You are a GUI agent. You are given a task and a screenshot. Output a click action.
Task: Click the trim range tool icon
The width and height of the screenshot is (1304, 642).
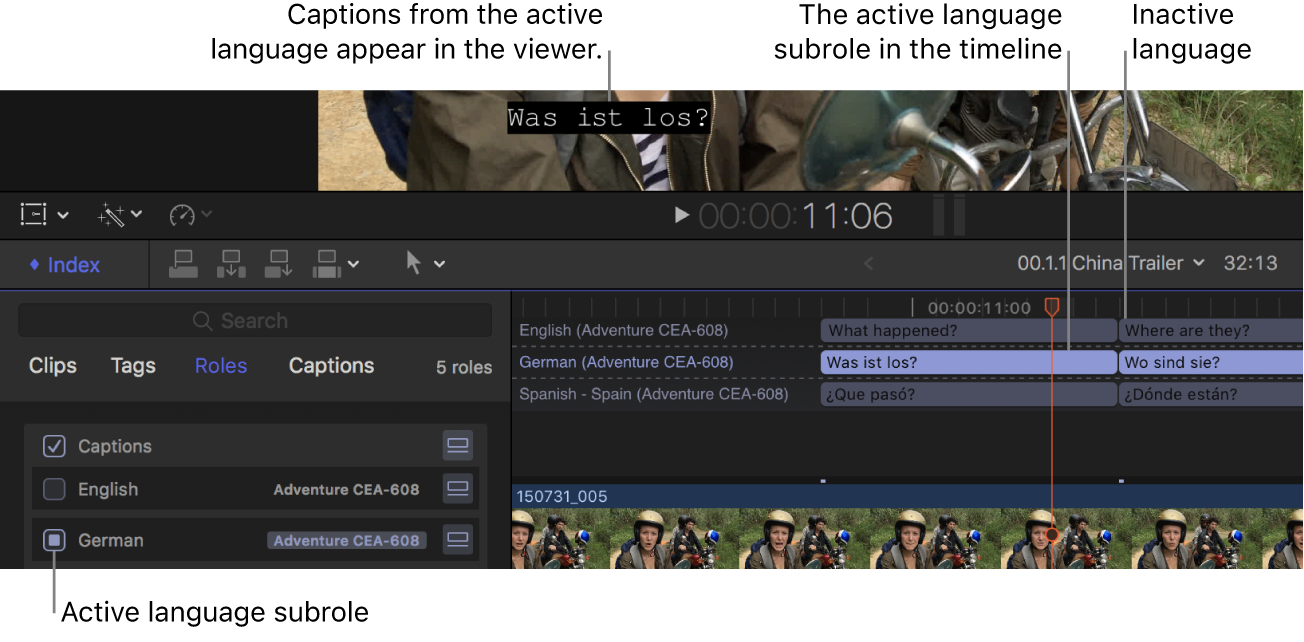[33, 213]
